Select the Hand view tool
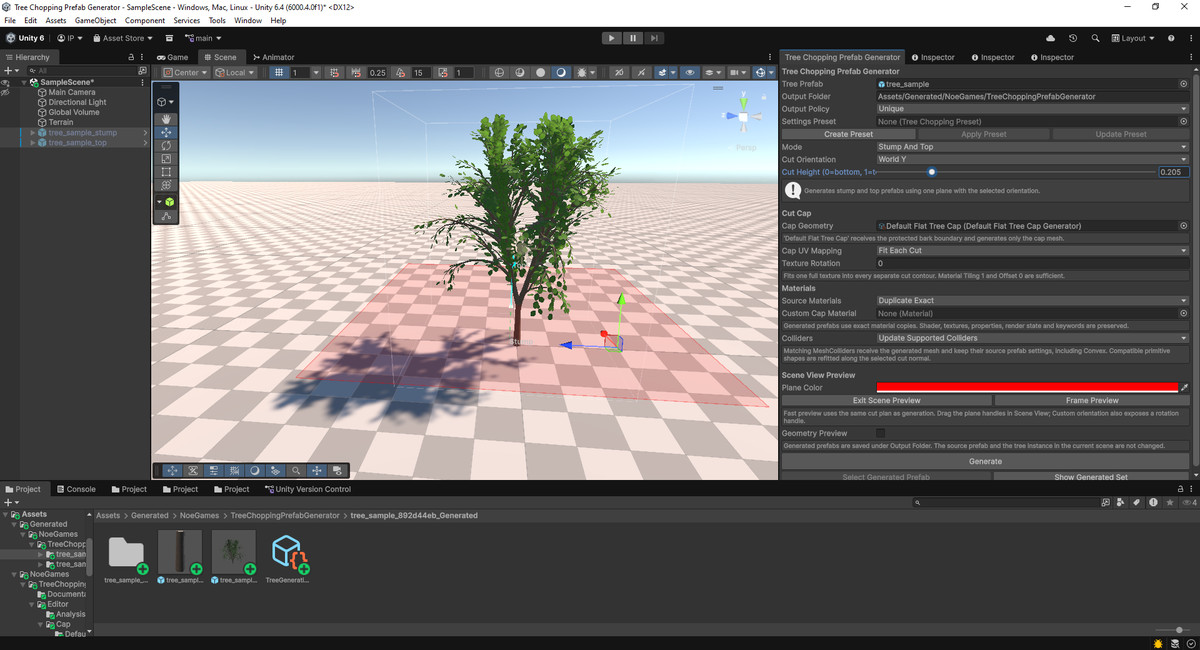Viewport: 1200px width, 650px height. [166, 119]
